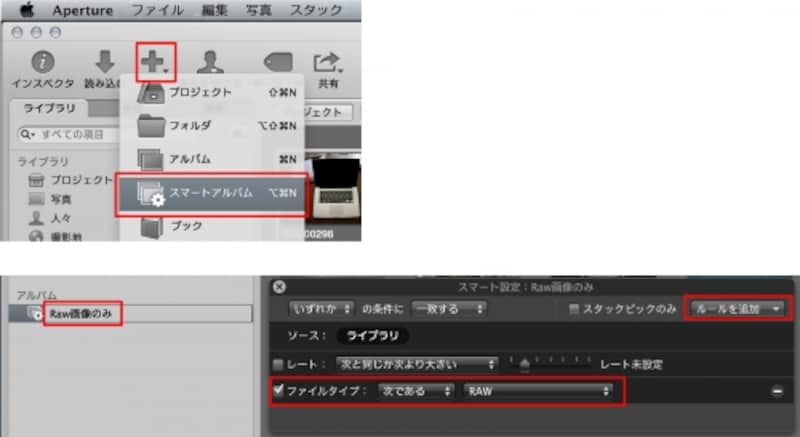
Task: Uncheck the ファイルタイプ rule checkbox
Action: (x=278, y=391)
